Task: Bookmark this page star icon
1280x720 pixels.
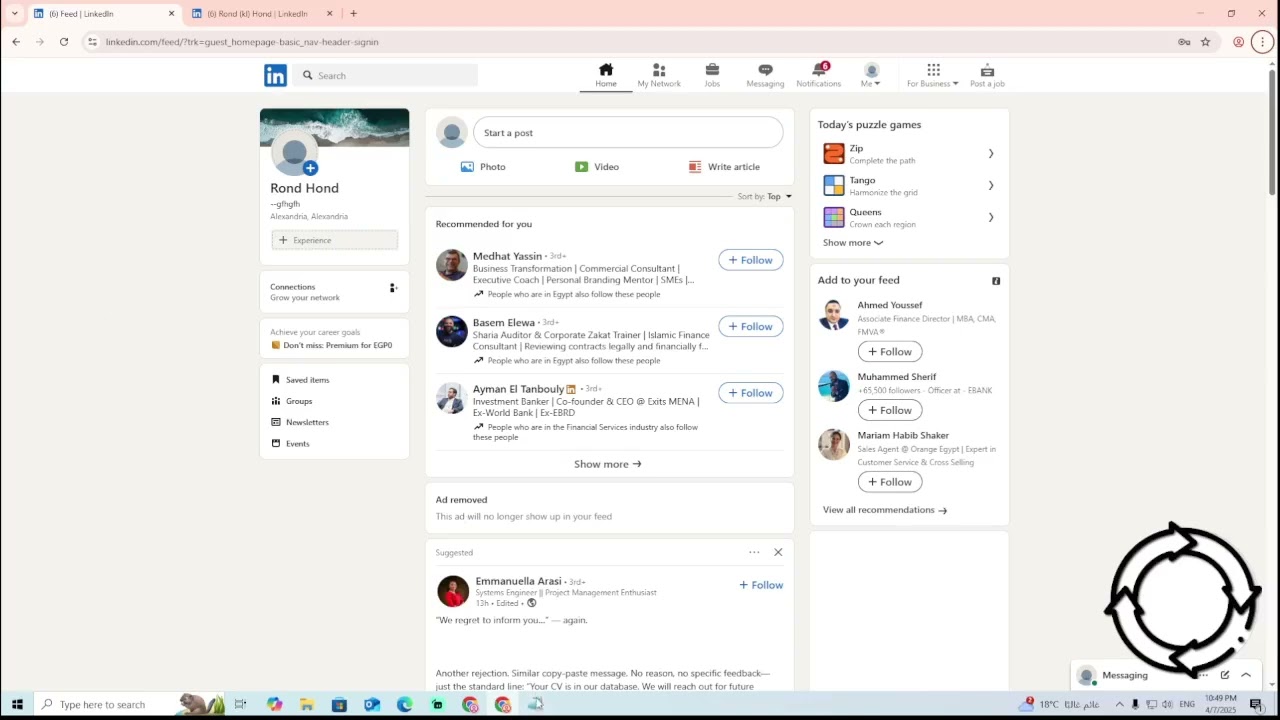Action: (x=1206, y=42)
